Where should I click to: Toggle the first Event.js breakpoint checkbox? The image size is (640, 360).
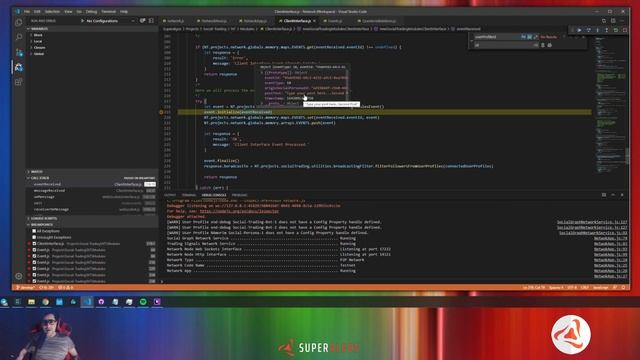tap(34, 250)
